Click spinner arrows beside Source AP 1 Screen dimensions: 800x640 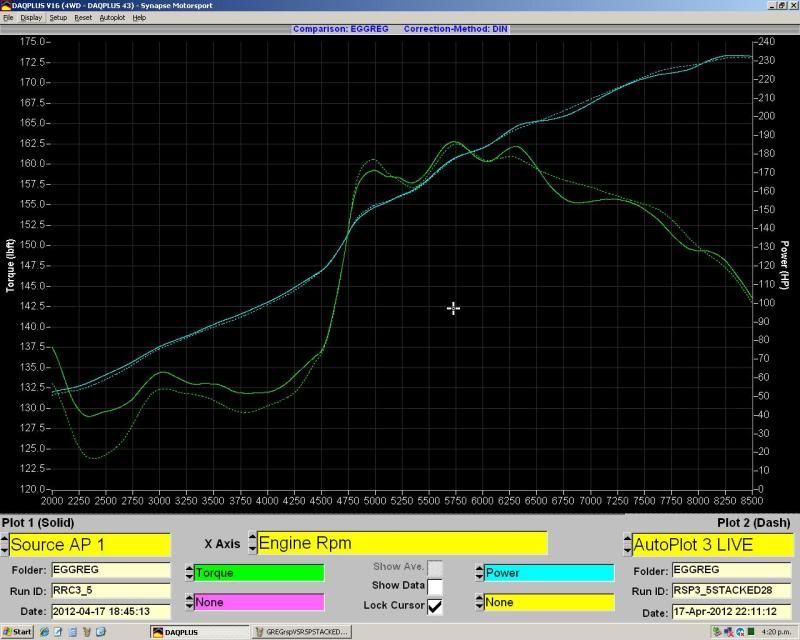(x=5, y=545)
